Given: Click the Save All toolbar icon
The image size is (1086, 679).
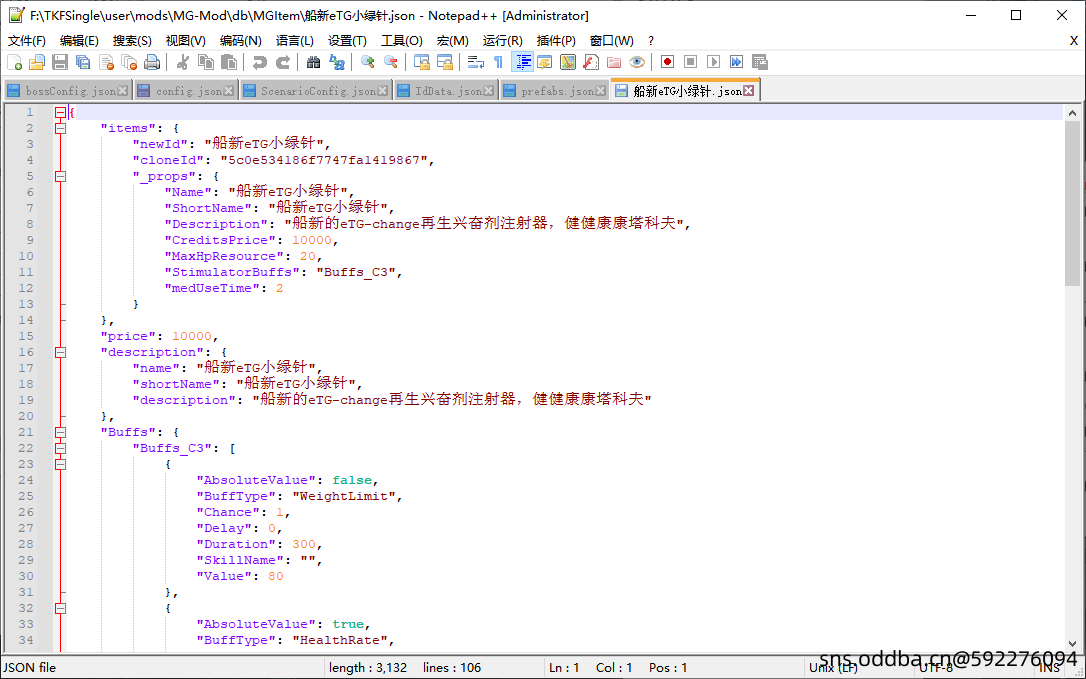Looking at the screenshot, I should [83, 62].
